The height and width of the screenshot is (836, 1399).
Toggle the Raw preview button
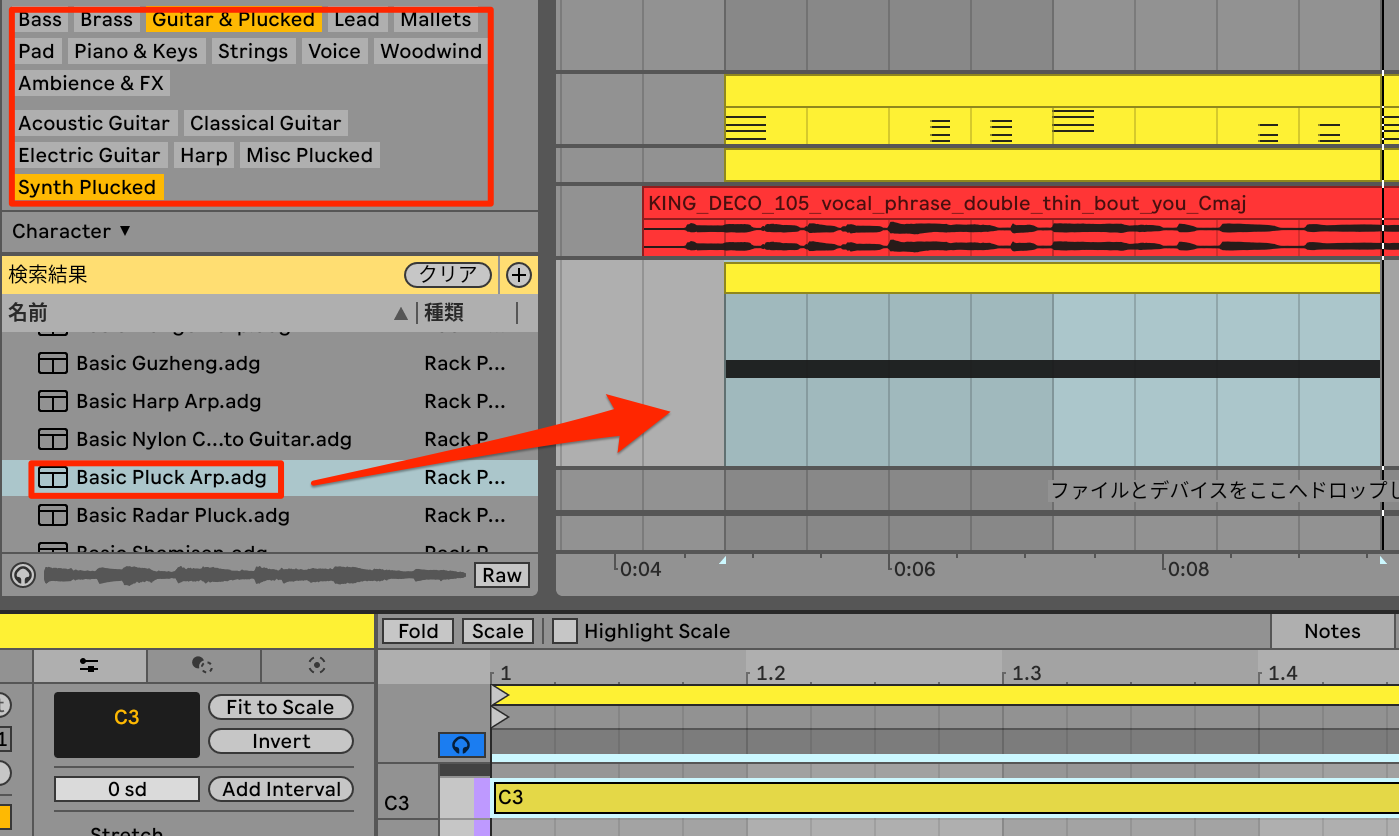[x=502, y=575]
